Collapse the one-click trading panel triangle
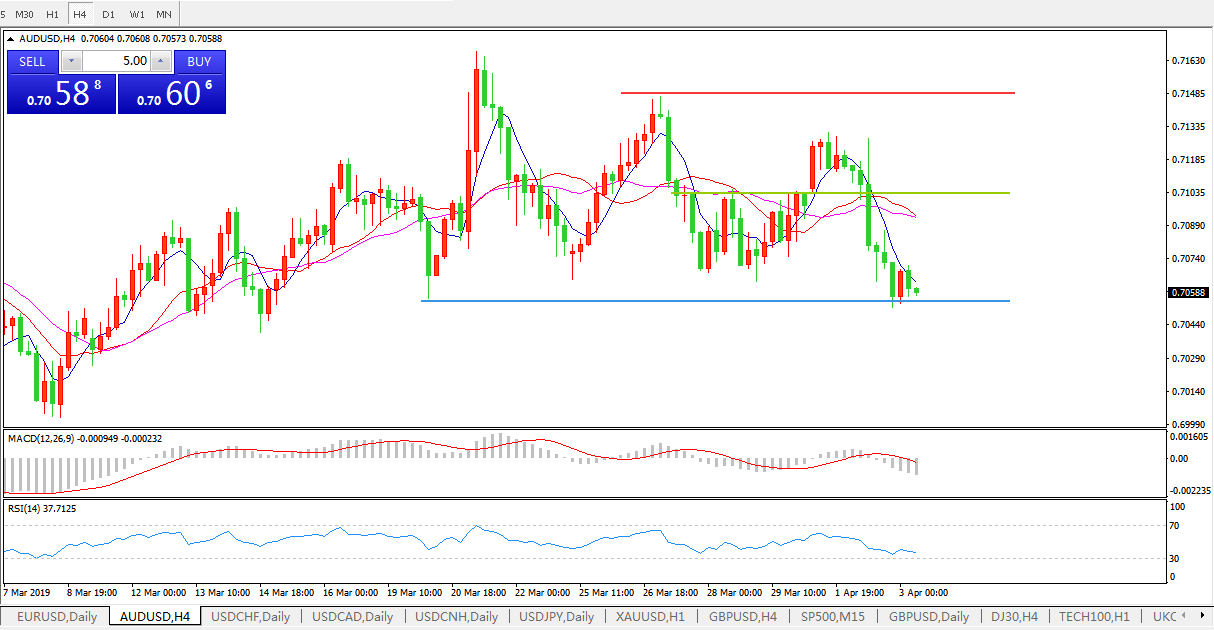 (x=12, y=39)
